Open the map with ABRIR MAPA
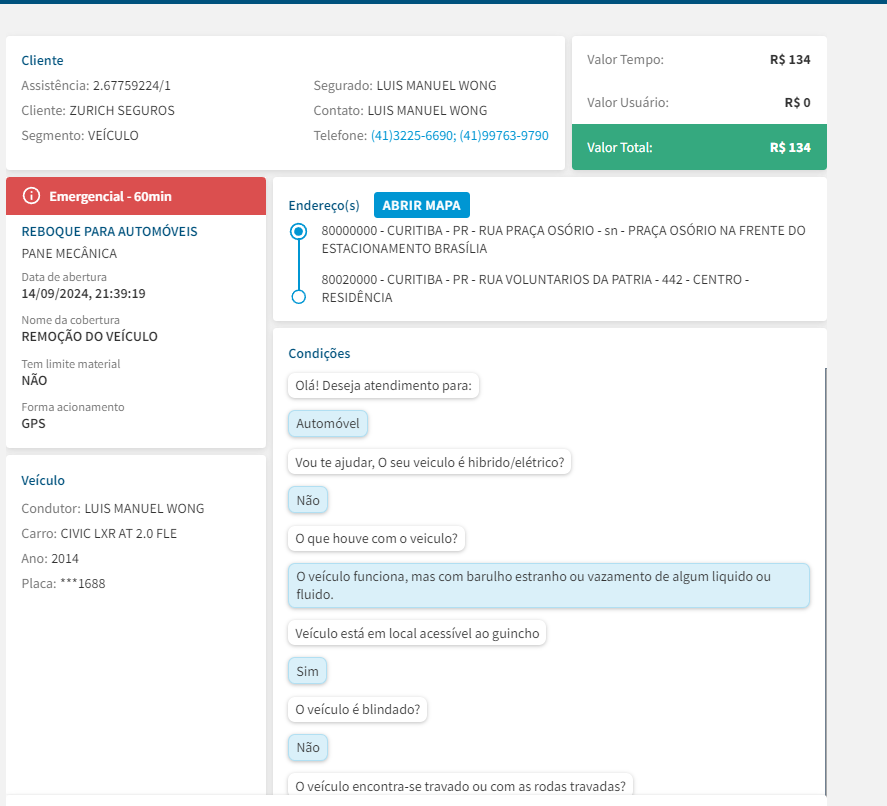 (421, 205)
